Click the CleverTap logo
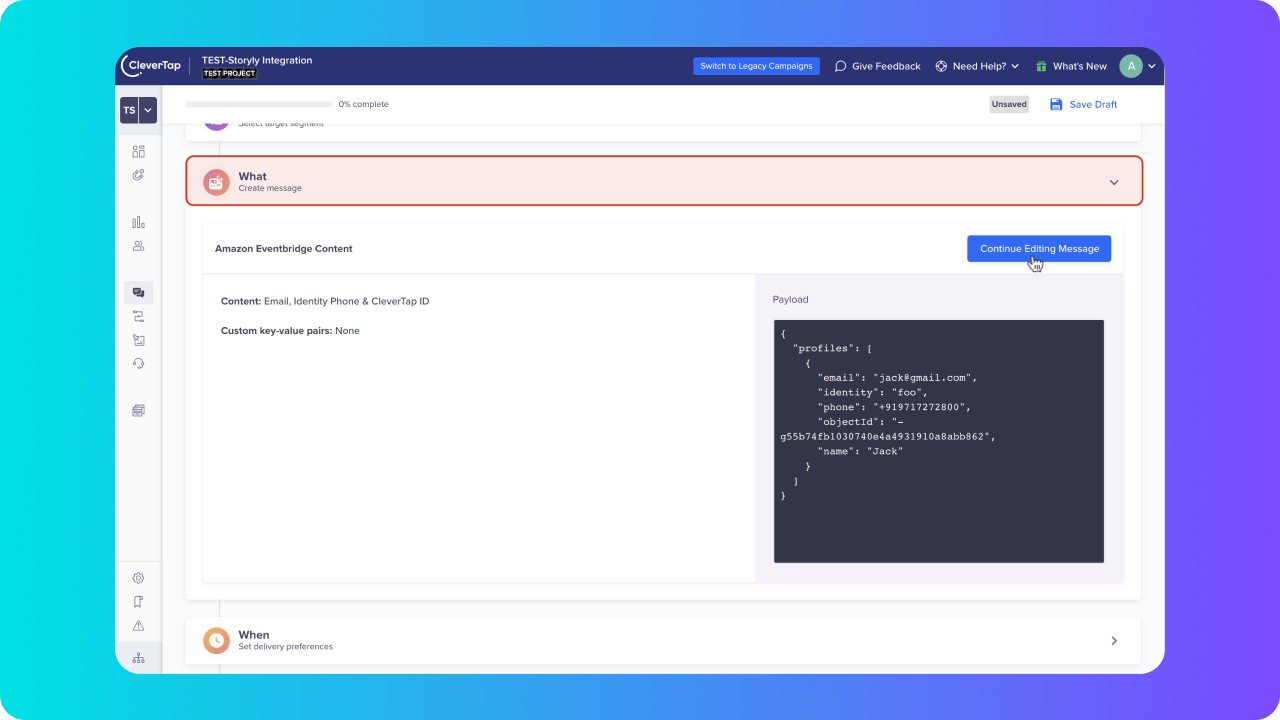The height and width of the screenshot is (720, 1280). (151, 66)
